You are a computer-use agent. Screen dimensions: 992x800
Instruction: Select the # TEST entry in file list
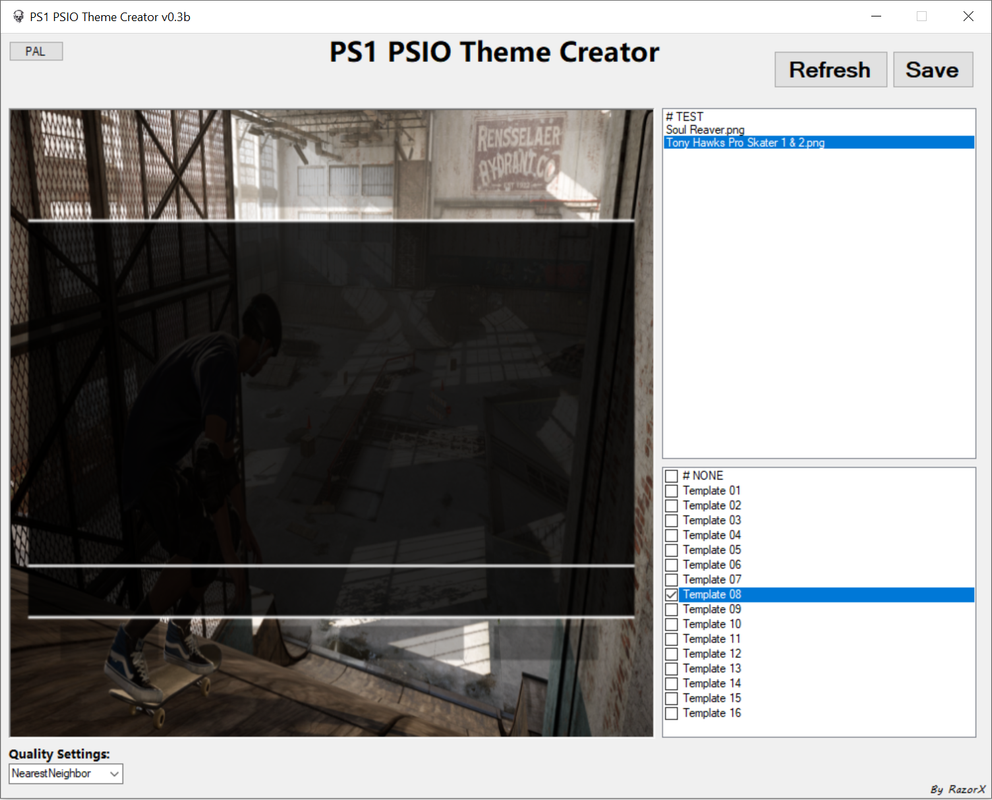tap(818, 117)
